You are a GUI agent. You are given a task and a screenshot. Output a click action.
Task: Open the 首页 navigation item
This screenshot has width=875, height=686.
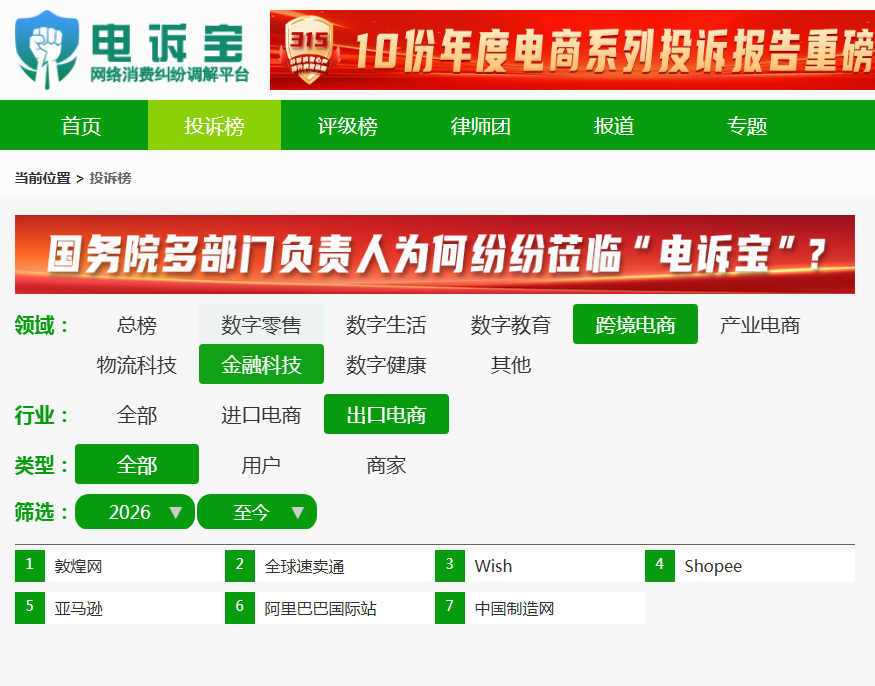pyautogui.click(x=81, y=126)
